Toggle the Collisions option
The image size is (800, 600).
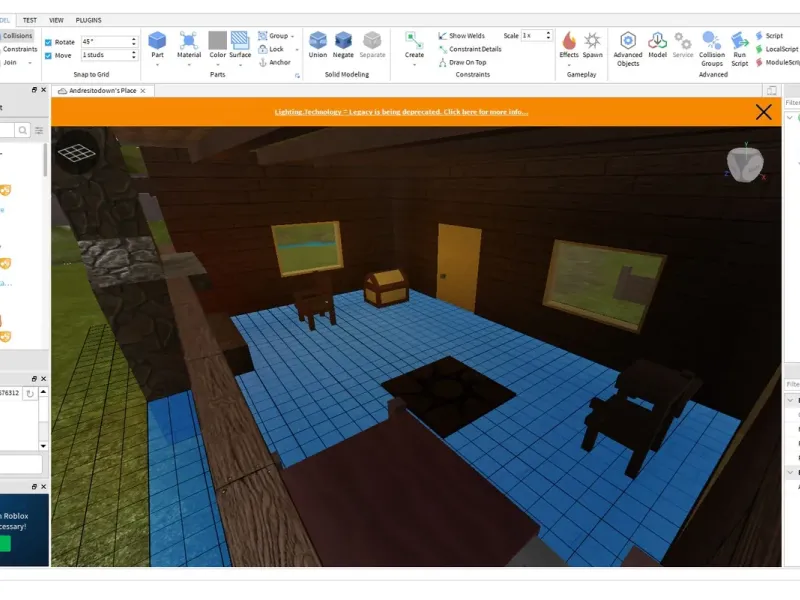[17, 36]
